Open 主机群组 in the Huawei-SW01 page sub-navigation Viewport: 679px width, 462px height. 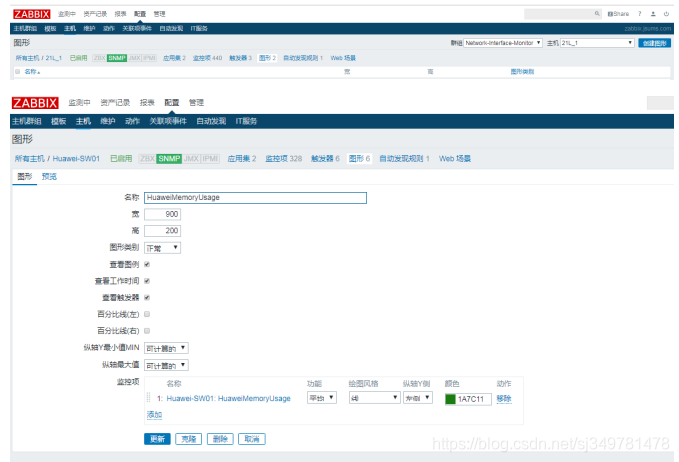pos(27,121)
